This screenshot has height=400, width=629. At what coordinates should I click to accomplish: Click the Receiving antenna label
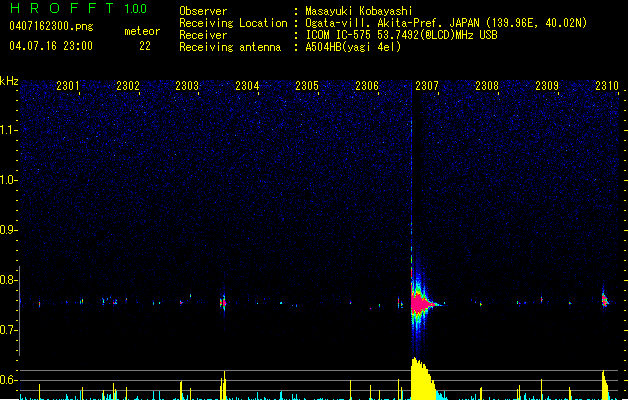pyautogui.click(x=230, y=47)
